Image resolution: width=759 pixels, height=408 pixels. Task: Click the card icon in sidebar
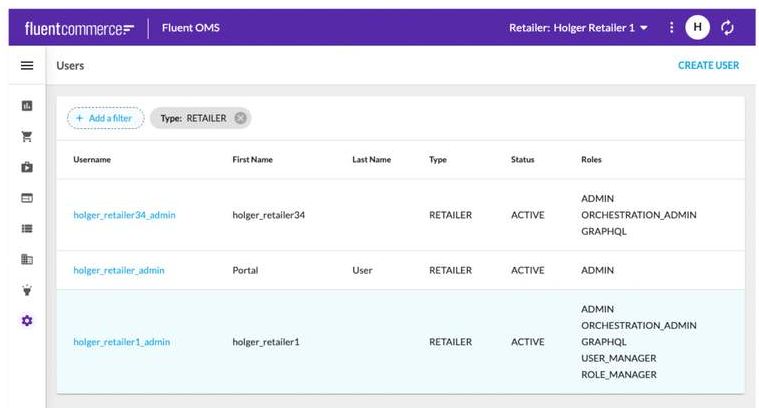pos(27,198)
